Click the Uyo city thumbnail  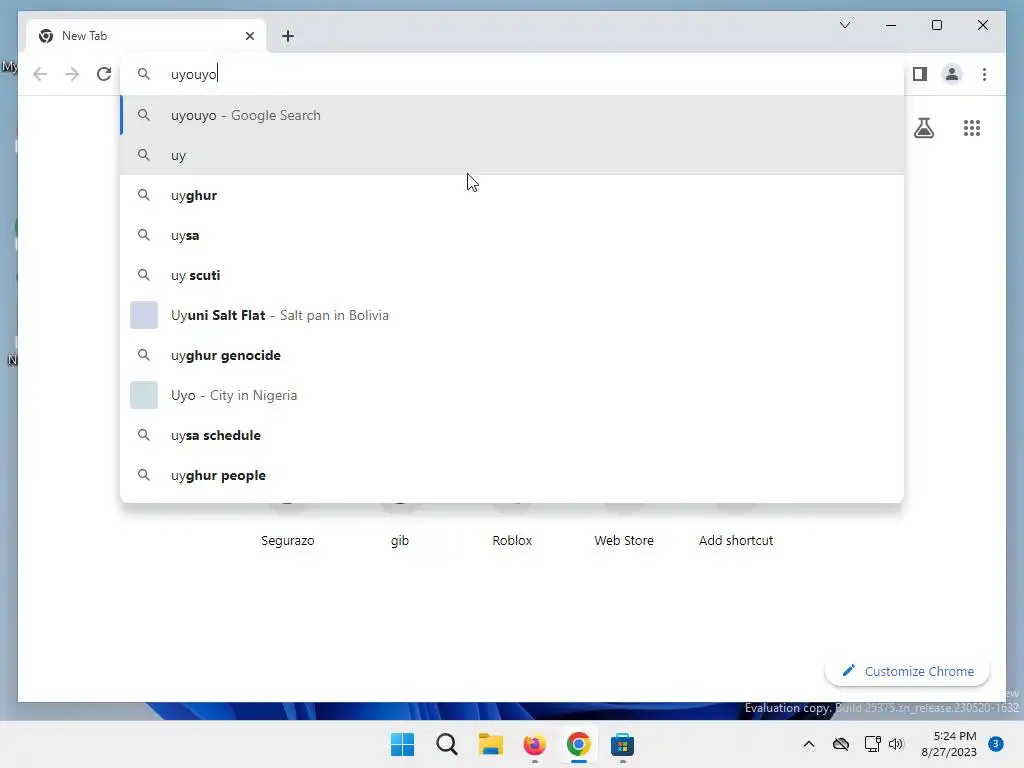click(x=144, y=395)
